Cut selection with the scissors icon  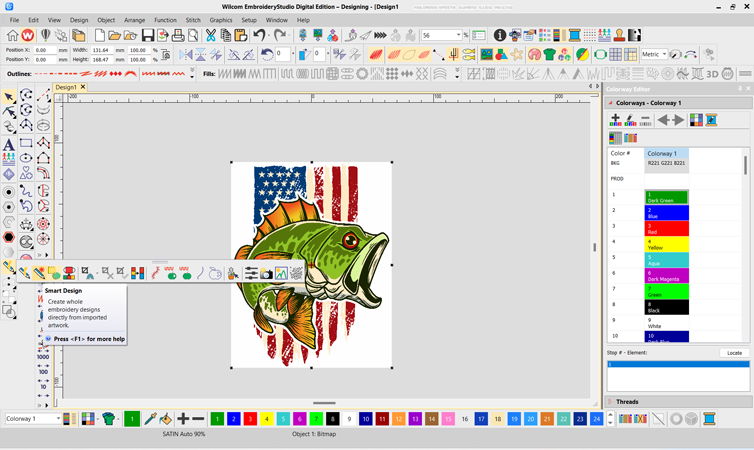[x=211, y=35]
